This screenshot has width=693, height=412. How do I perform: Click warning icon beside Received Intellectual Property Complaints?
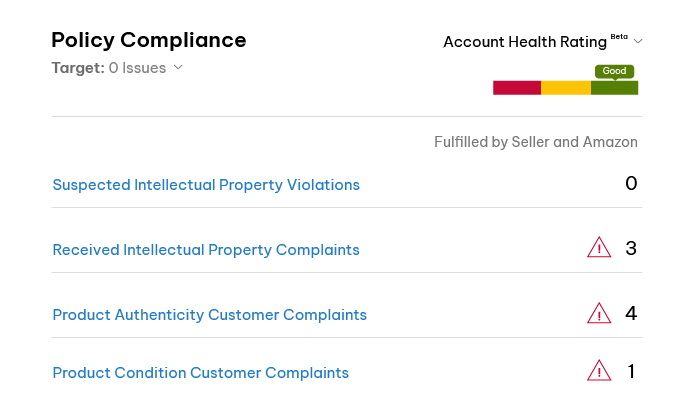coord(599,247)
